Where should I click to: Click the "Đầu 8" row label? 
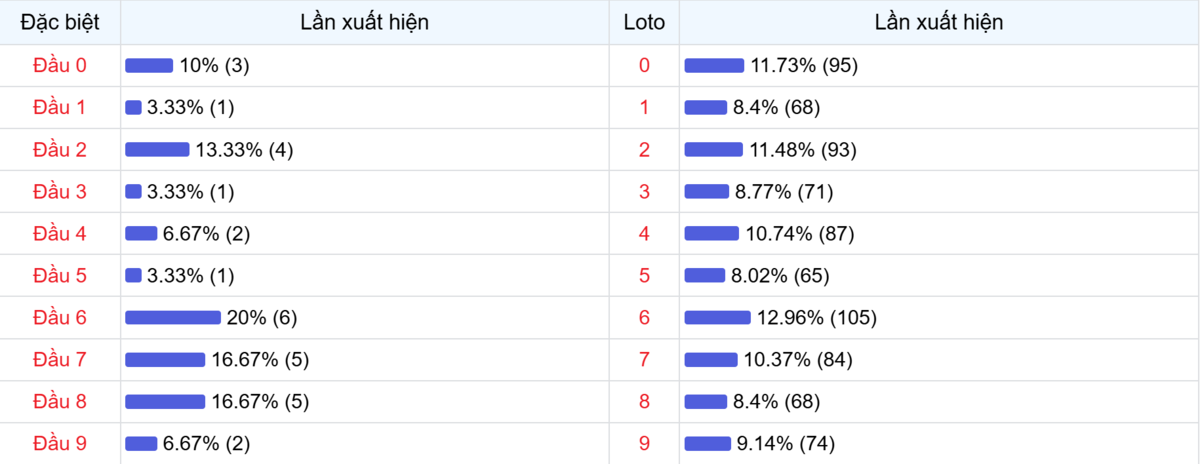pos(60,401)
